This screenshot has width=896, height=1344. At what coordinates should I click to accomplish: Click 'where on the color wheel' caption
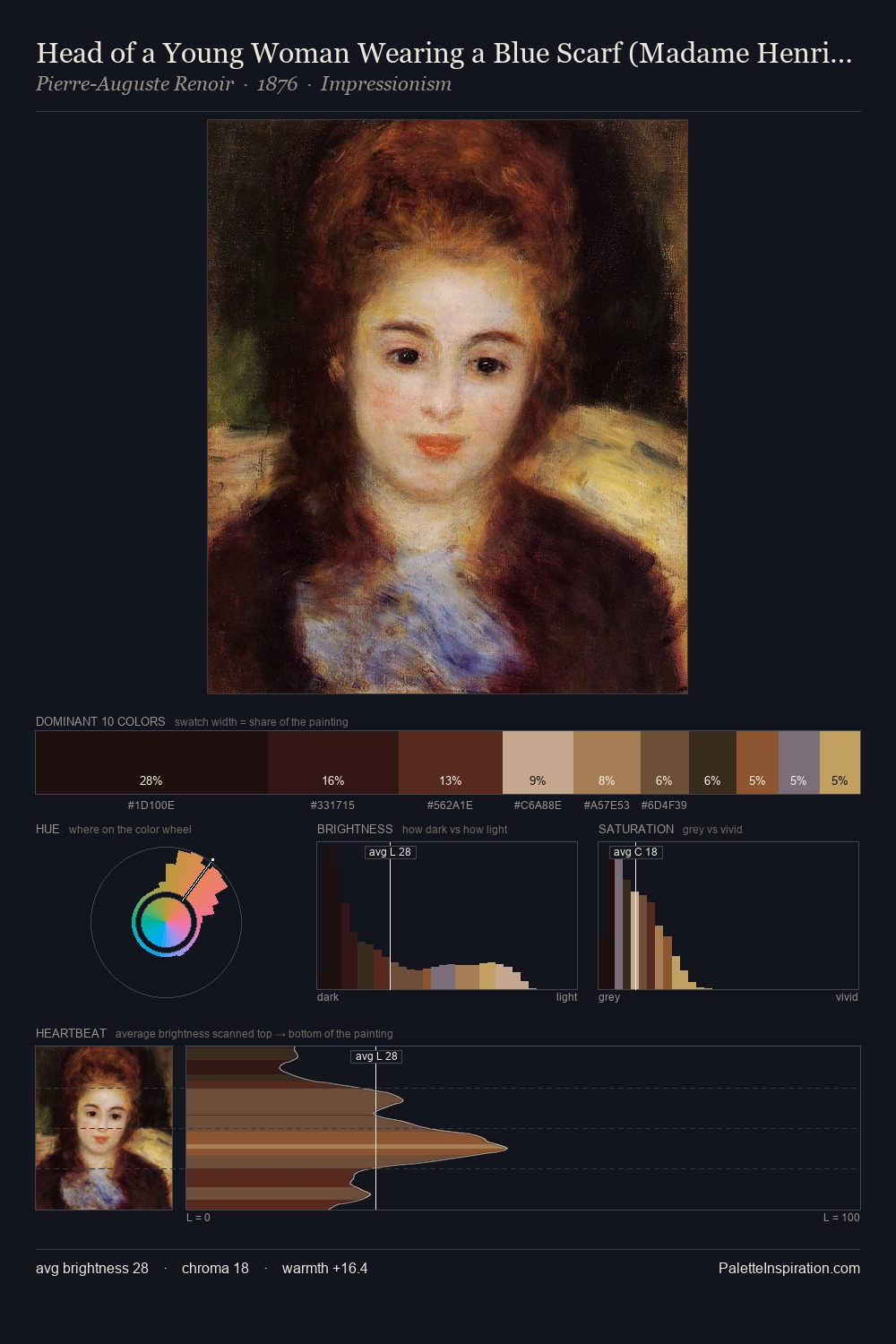click(x=130, y=830)
